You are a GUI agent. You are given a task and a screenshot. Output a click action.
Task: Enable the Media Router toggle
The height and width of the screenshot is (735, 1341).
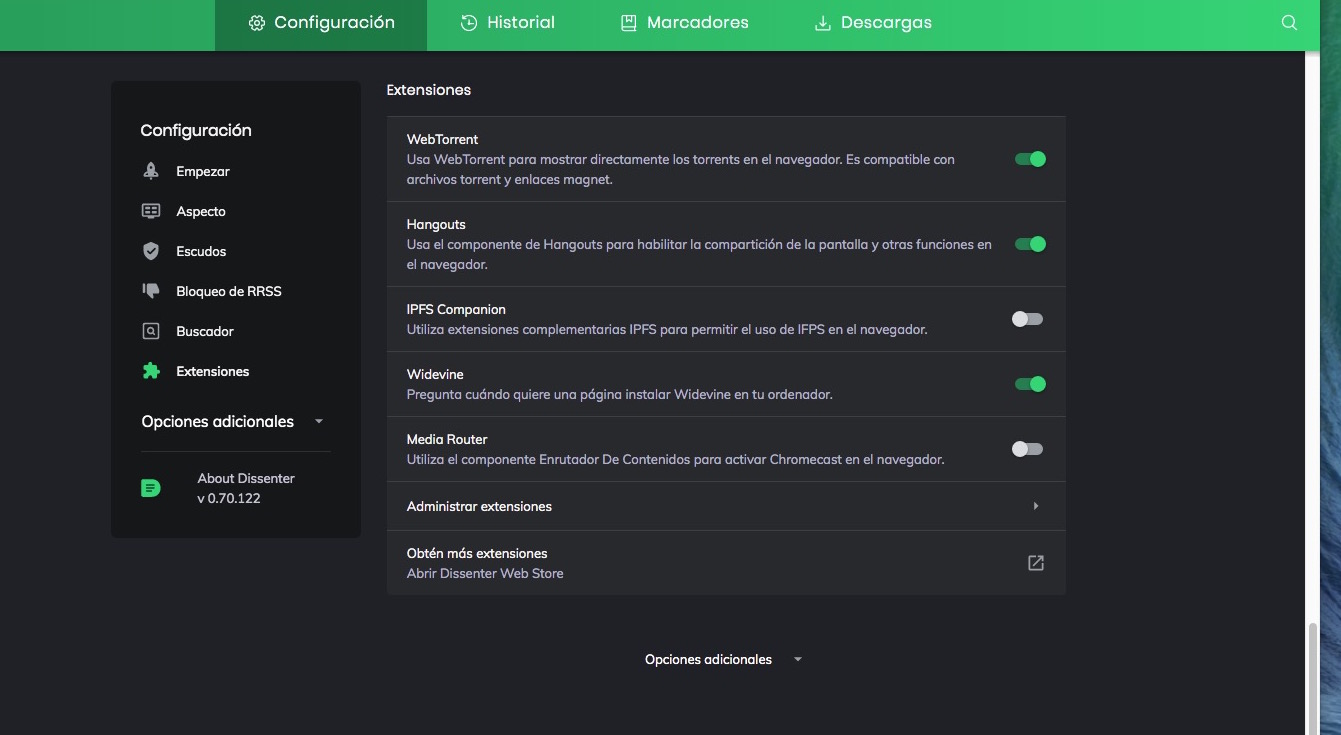coord(1027,449)
